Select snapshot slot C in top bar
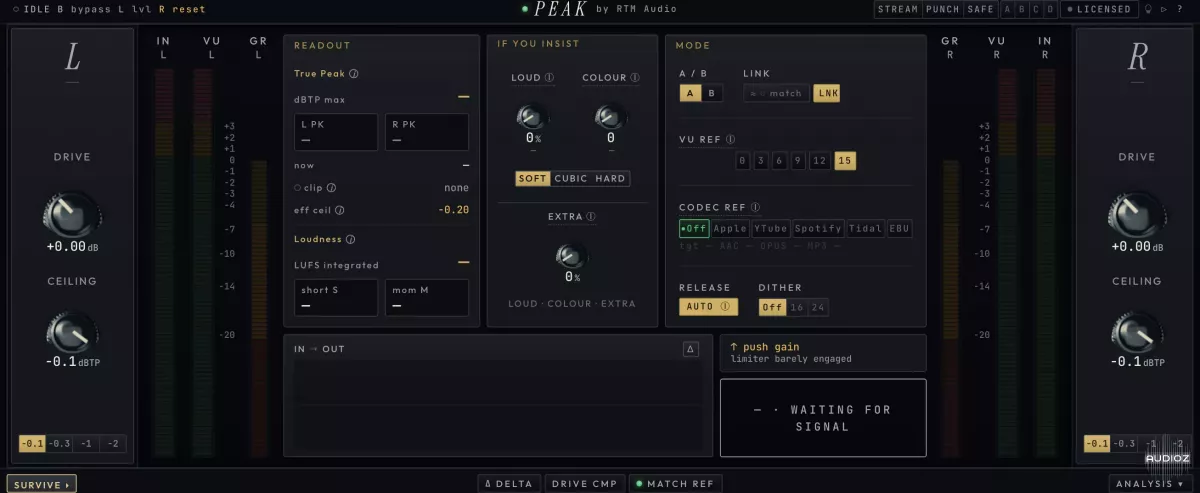The height and width of the screenshot is (493, 1200). [x=1035, y=9]
